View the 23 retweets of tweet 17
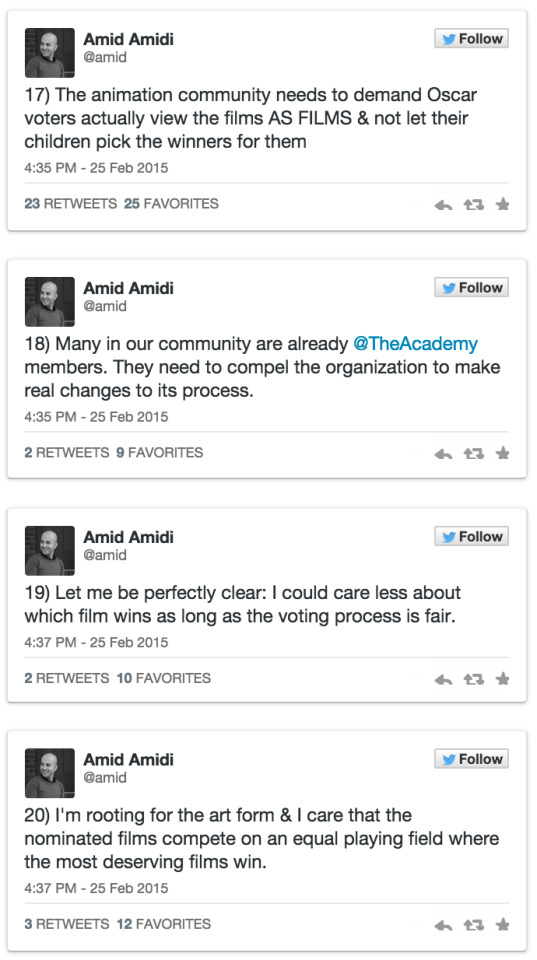The width and height of the screenshot is (537, 960). tap(70, 204)
